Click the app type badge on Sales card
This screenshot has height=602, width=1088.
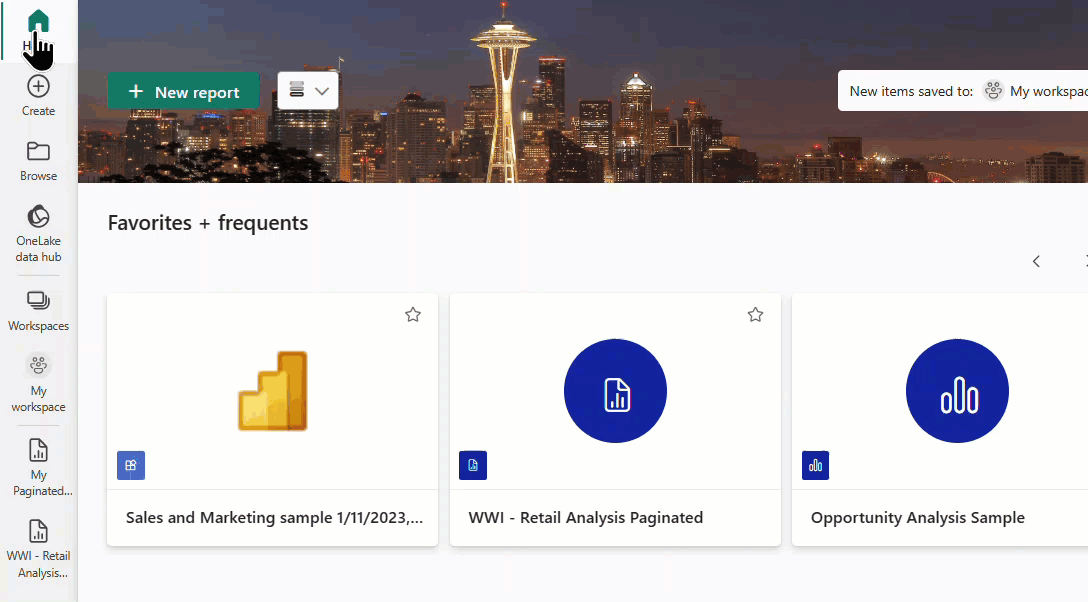131,465
